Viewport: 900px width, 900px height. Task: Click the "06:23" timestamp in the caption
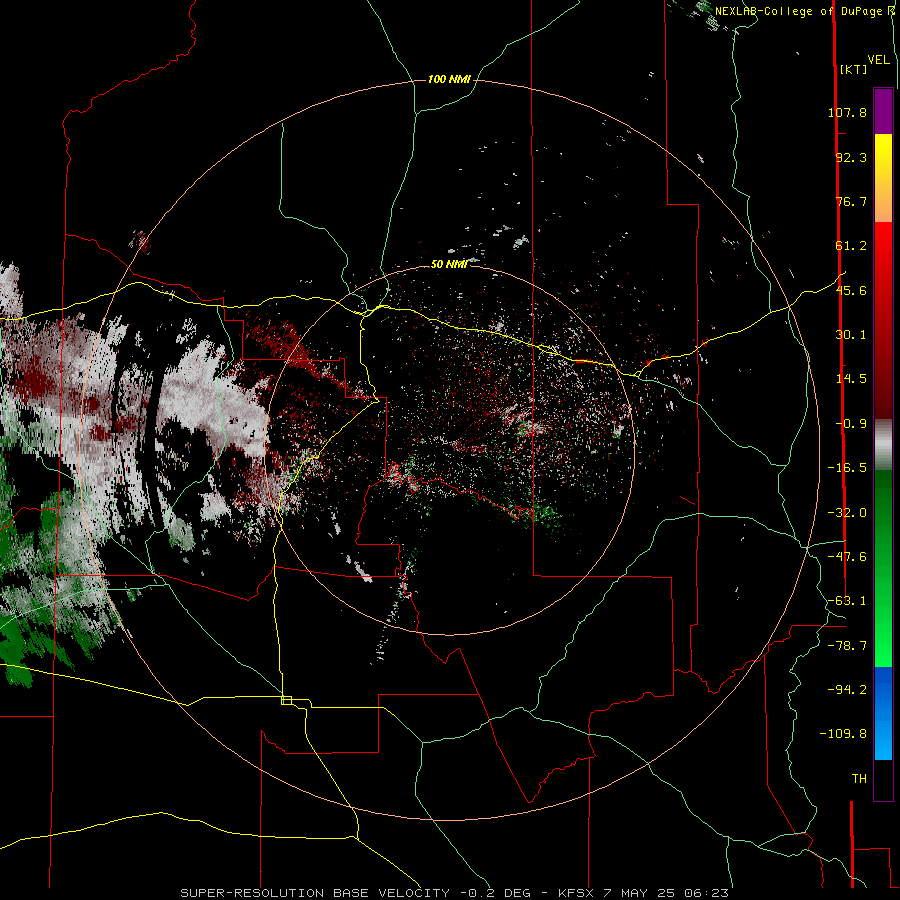click(709, 893)
